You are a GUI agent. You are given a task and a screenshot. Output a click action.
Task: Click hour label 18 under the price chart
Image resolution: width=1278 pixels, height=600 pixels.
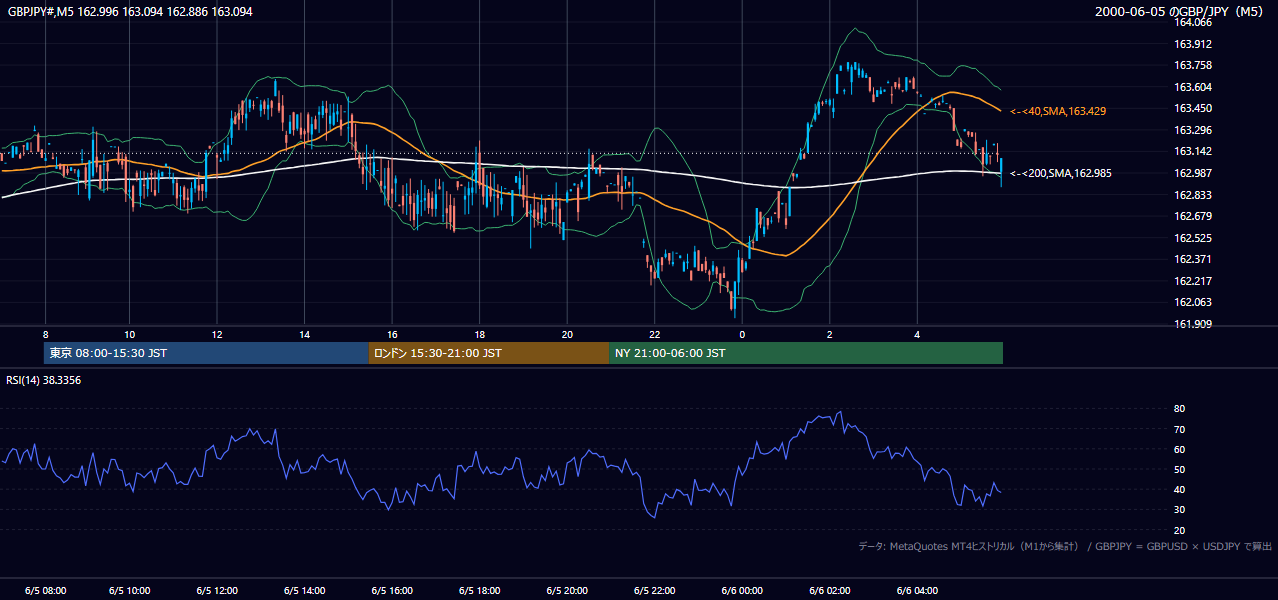click(480, 334)
